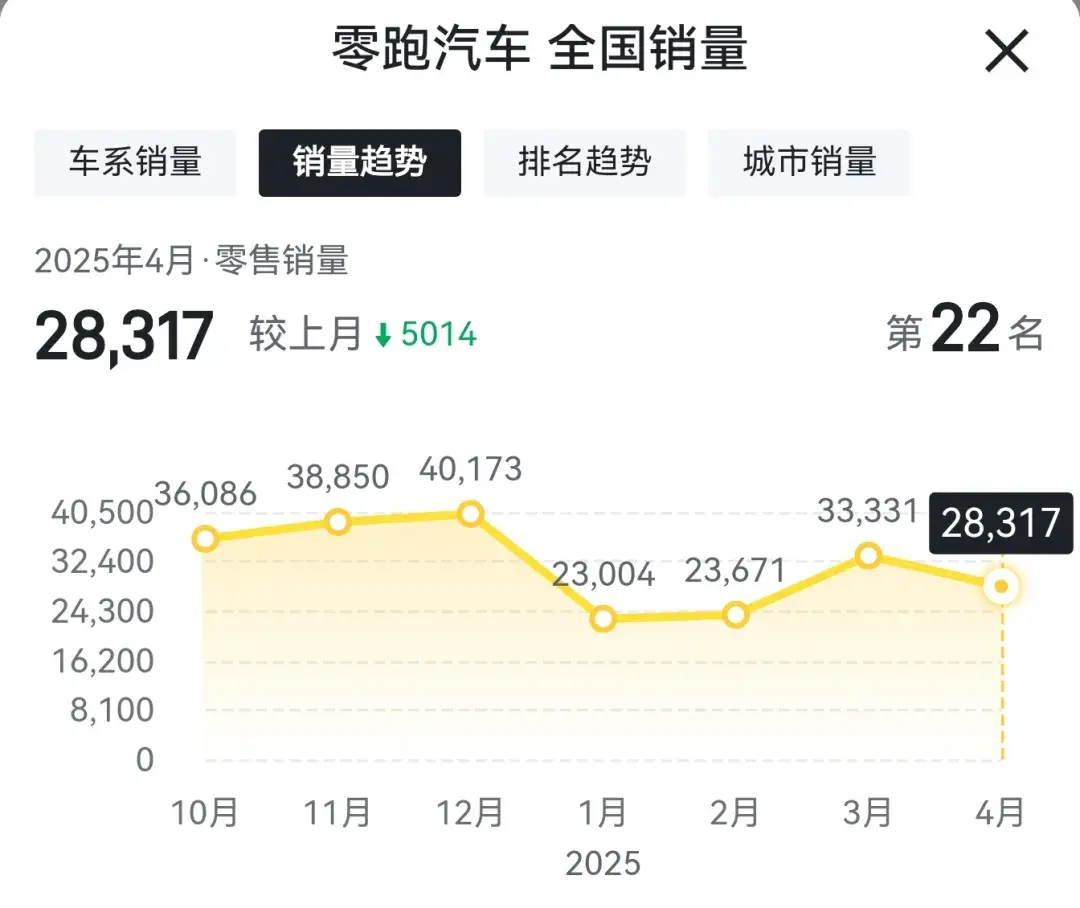Image resolution: width=1080 pixels, height=908 pixels.
Task: Click the 23,004 value label
Action: [x=603, y=574]
